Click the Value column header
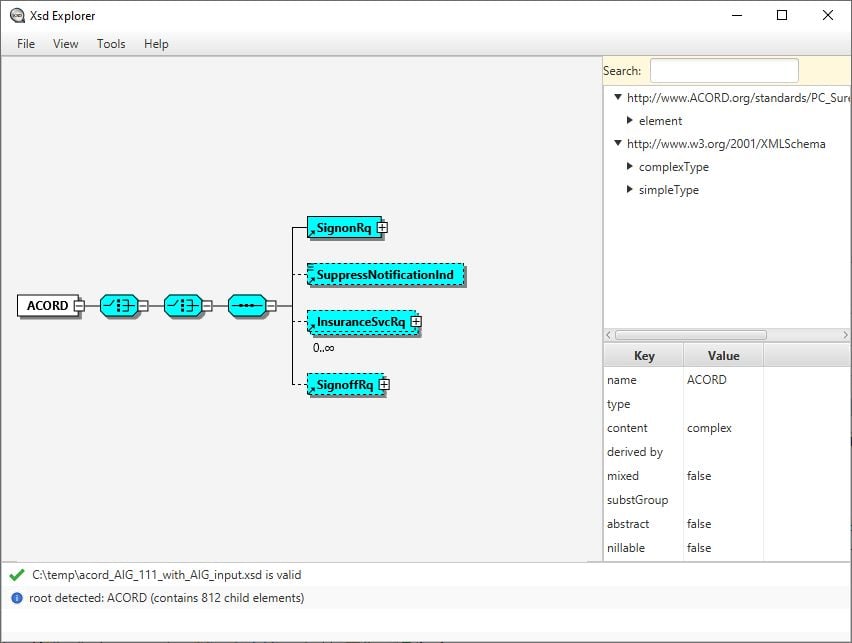This screenshot has height=643, width=852. coord(722,355)
